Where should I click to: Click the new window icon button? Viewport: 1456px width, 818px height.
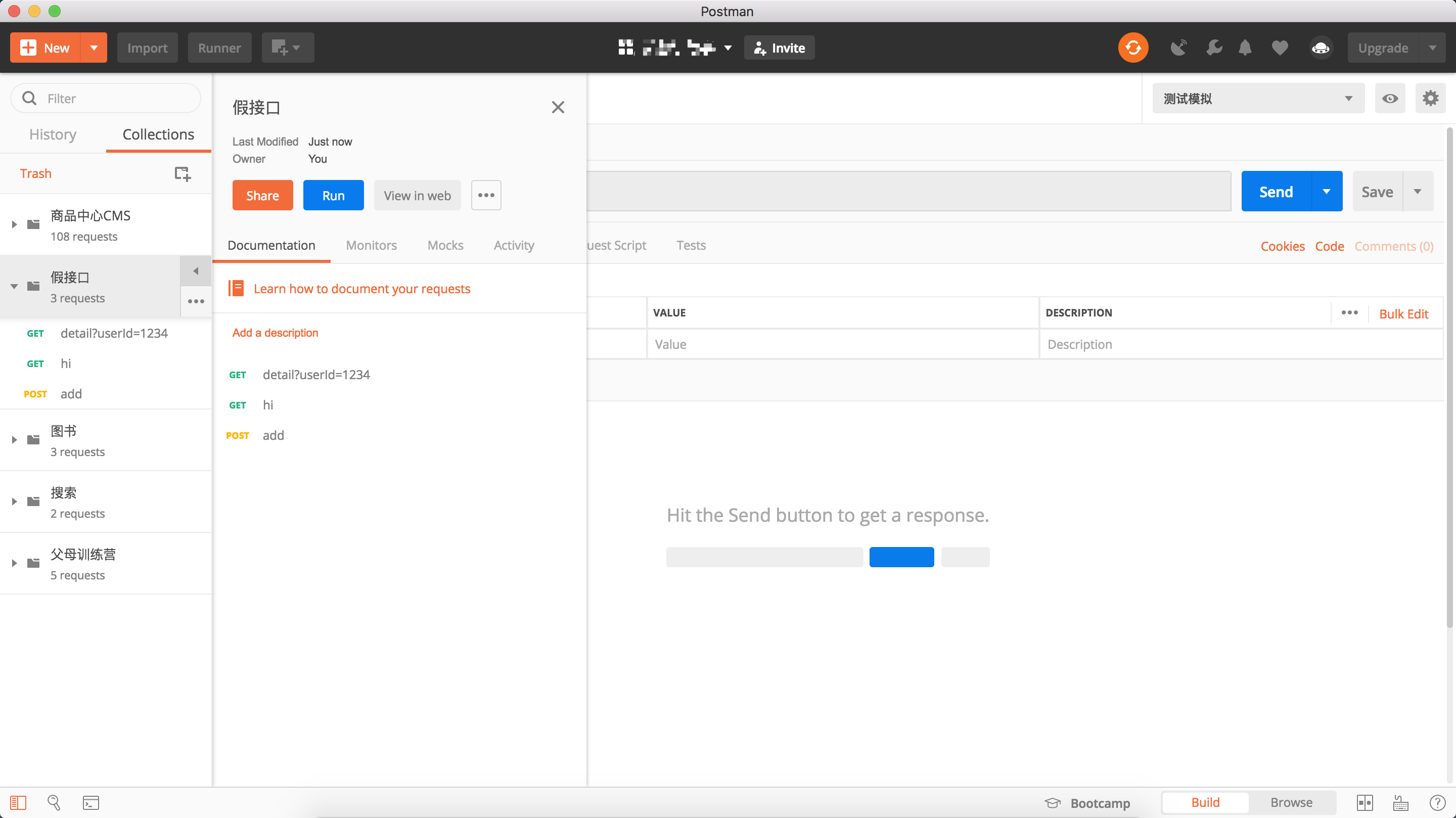click(287, 48)
